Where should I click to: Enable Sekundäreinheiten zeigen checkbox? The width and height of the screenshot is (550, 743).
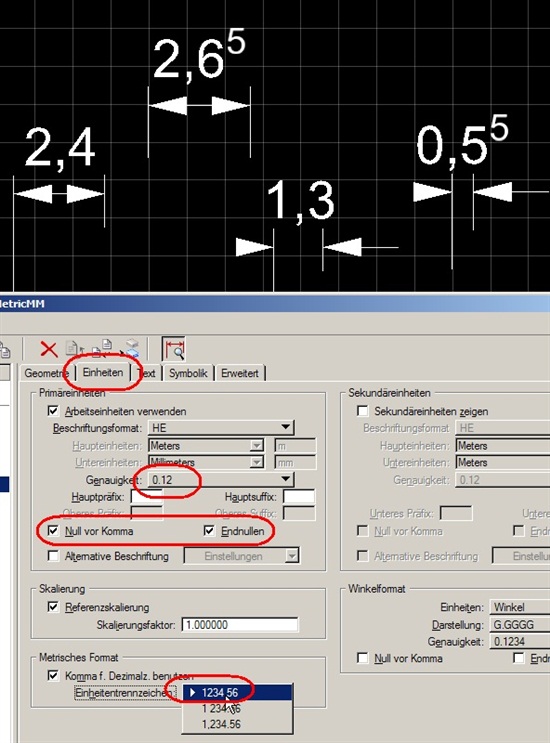click(362, 411)
